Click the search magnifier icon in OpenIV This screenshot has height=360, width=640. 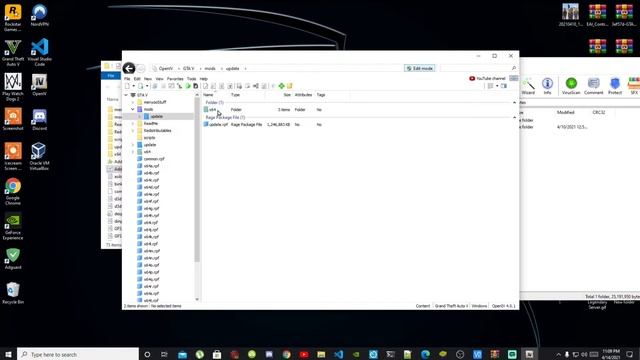pos(513,69)
